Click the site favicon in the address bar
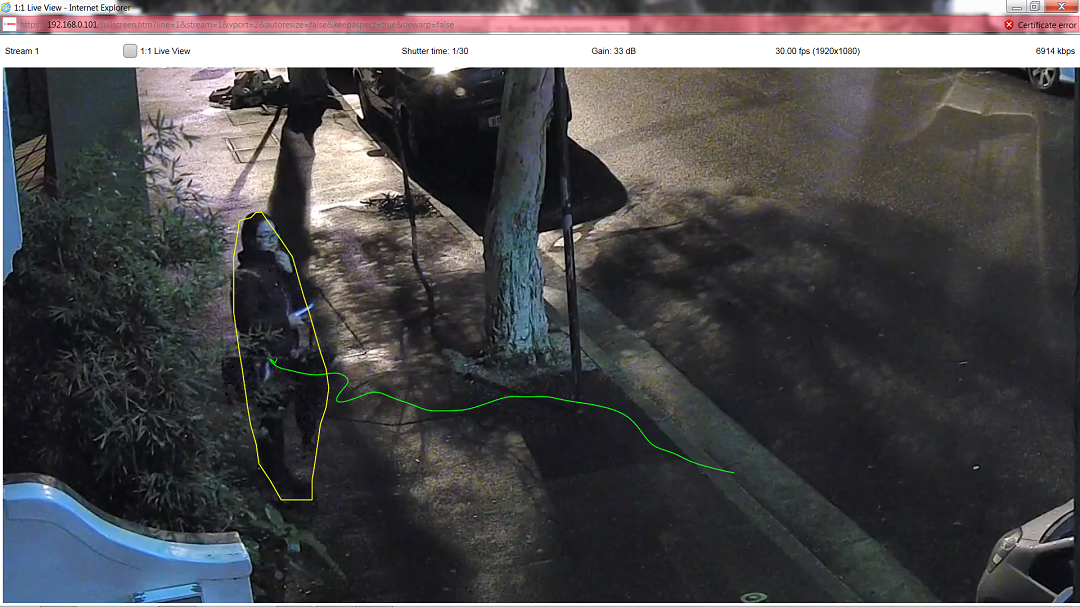 tap(10, 24)
